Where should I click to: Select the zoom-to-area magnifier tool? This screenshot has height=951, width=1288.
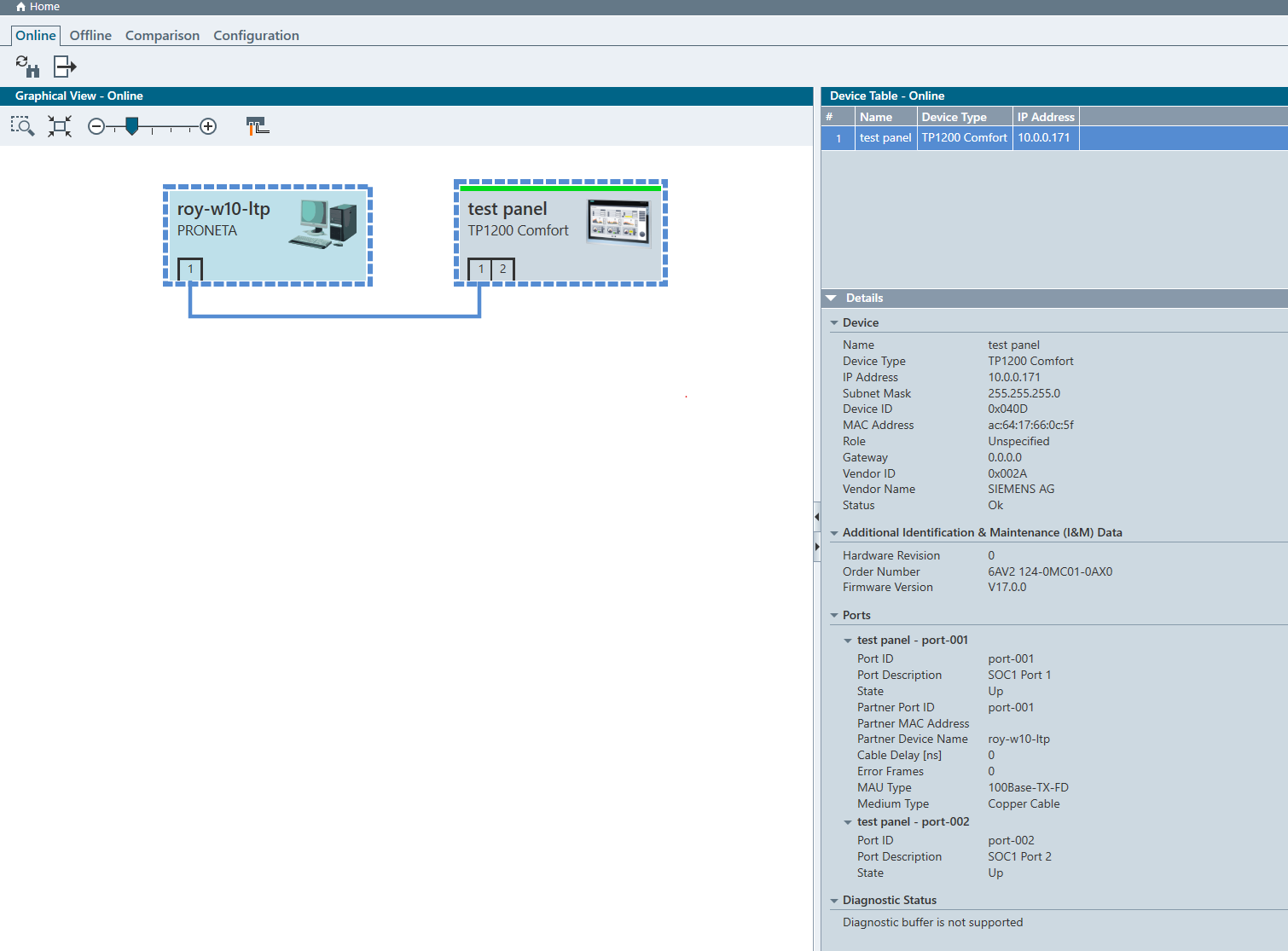(x=22, y=126)
